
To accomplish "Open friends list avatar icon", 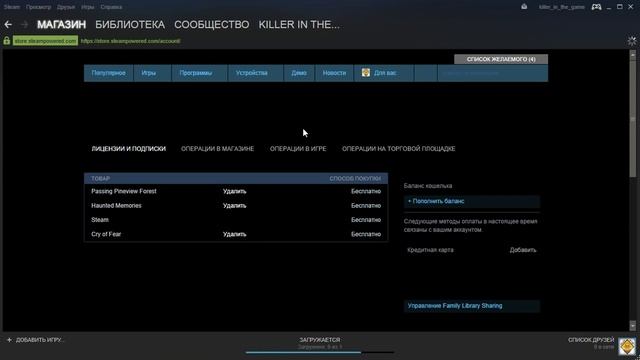I will (627, 346).
